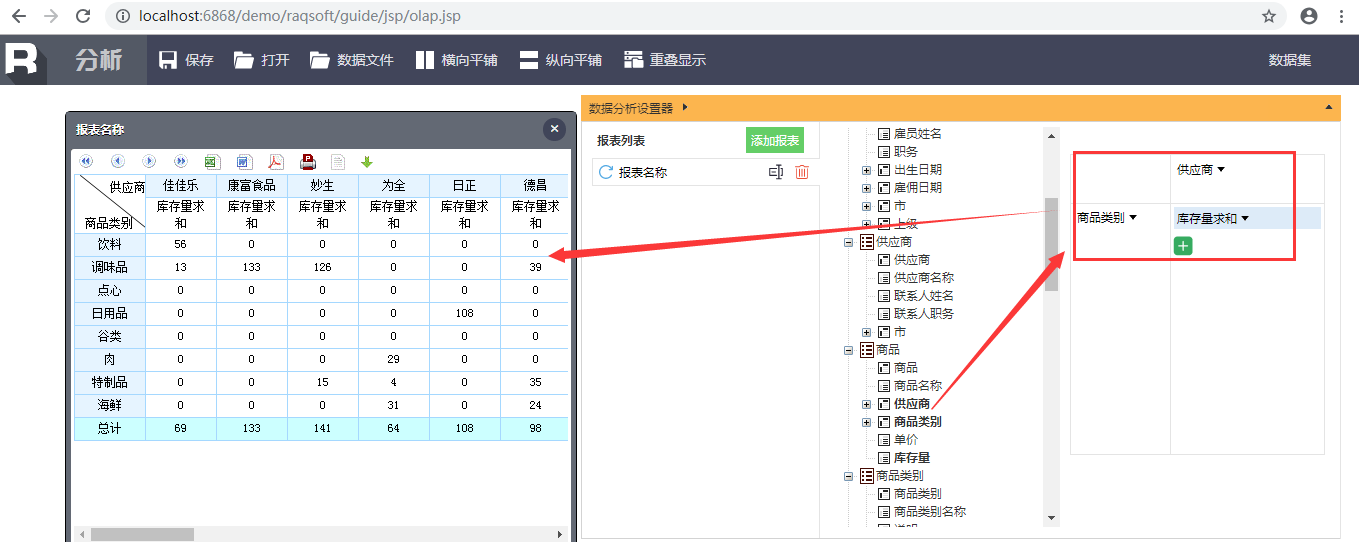Select 职务 in the field tree
Viewport: 1359px width, 542px height.
click(905, 152)
